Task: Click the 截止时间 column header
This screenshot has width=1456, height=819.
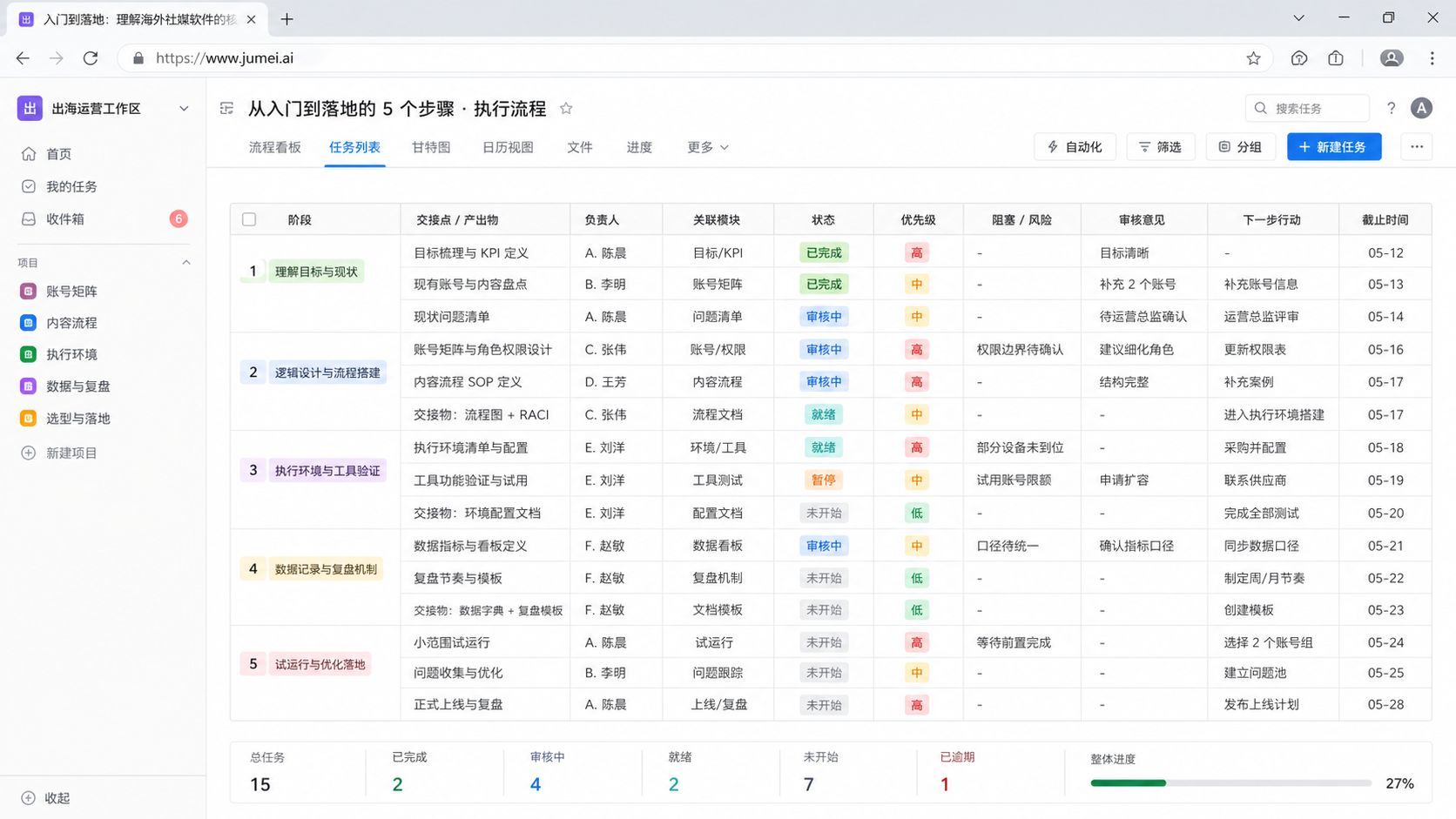Action: tap(1385, 219)
